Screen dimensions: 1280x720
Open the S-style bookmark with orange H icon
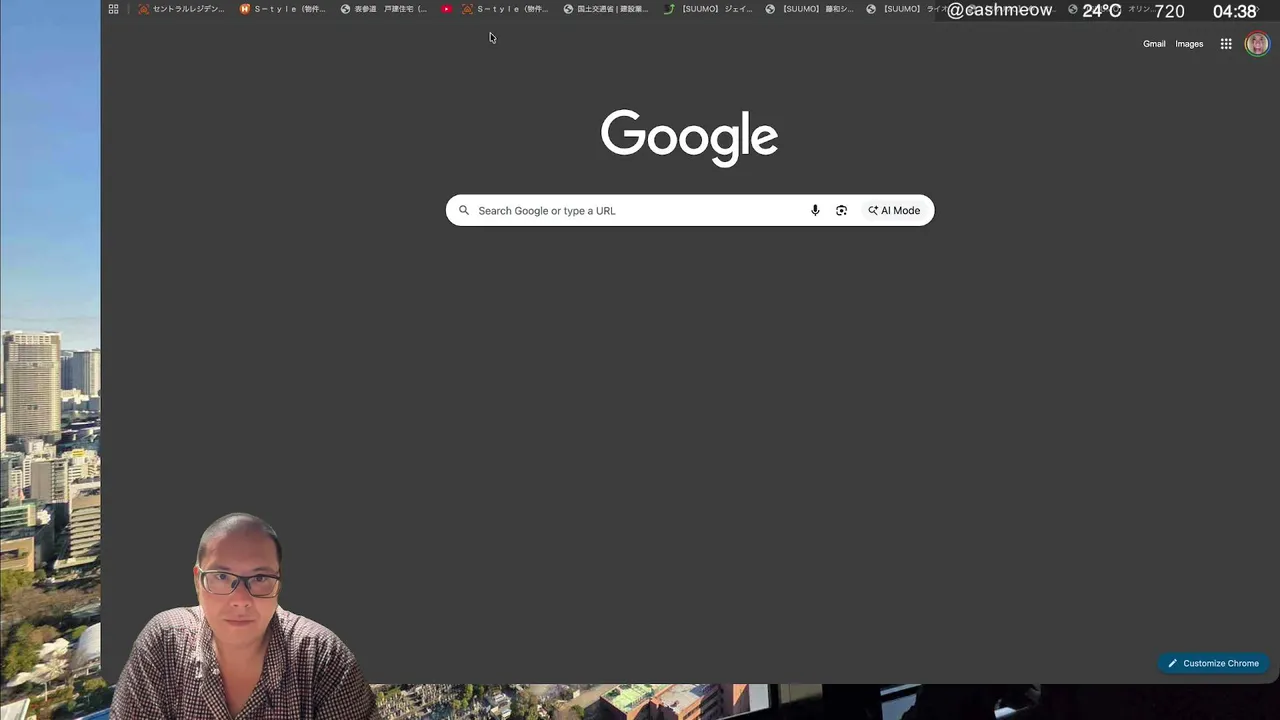click(x=283, y=9)
